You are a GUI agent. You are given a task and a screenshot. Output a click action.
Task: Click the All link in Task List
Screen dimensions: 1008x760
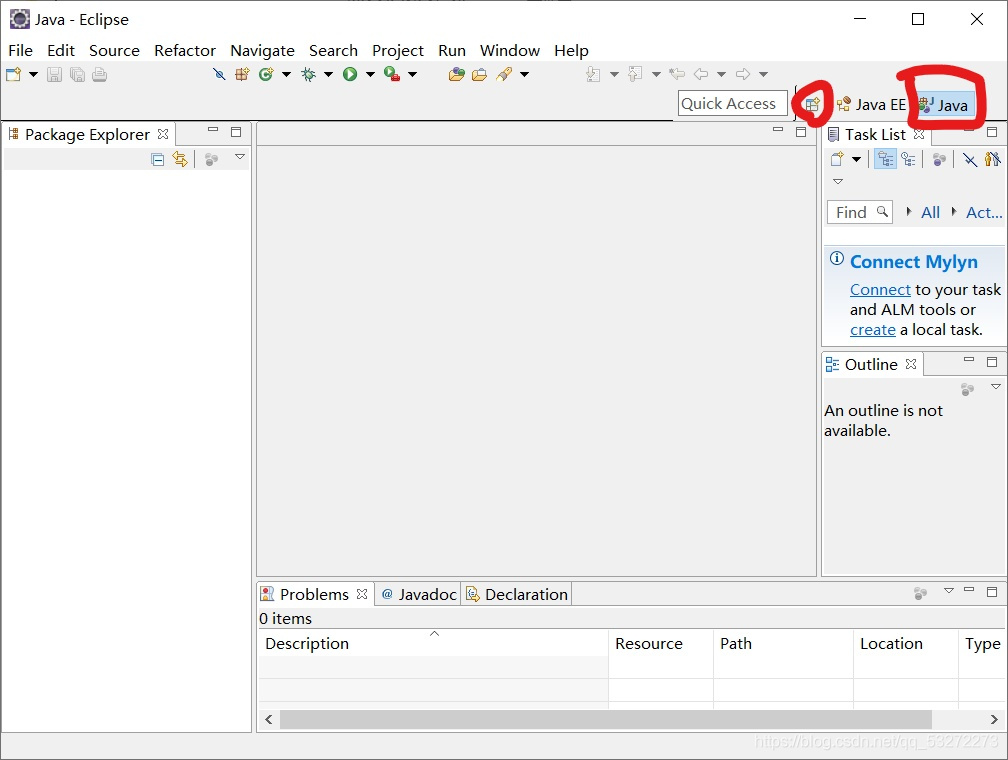click(x=930, y=212)
